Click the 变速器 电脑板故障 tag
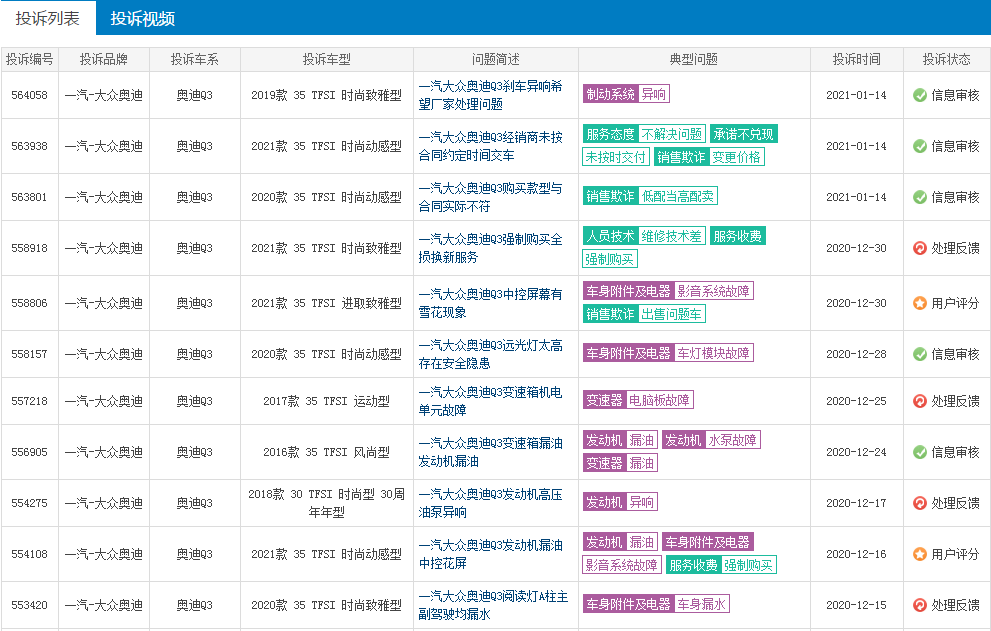The width and height of the screenshot is (991, 631). (638, 400)
